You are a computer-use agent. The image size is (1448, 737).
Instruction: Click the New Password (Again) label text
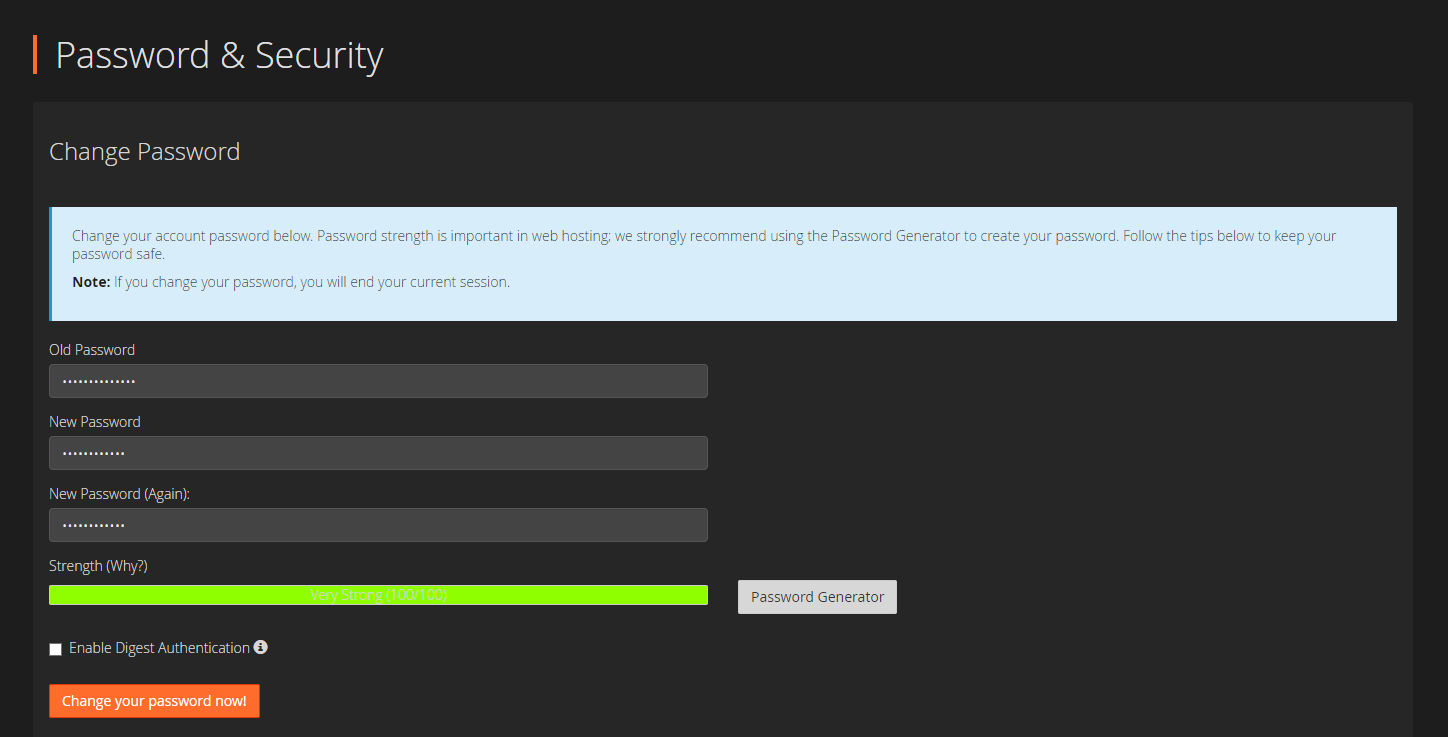pyautogui.click(x=118, y=493)
